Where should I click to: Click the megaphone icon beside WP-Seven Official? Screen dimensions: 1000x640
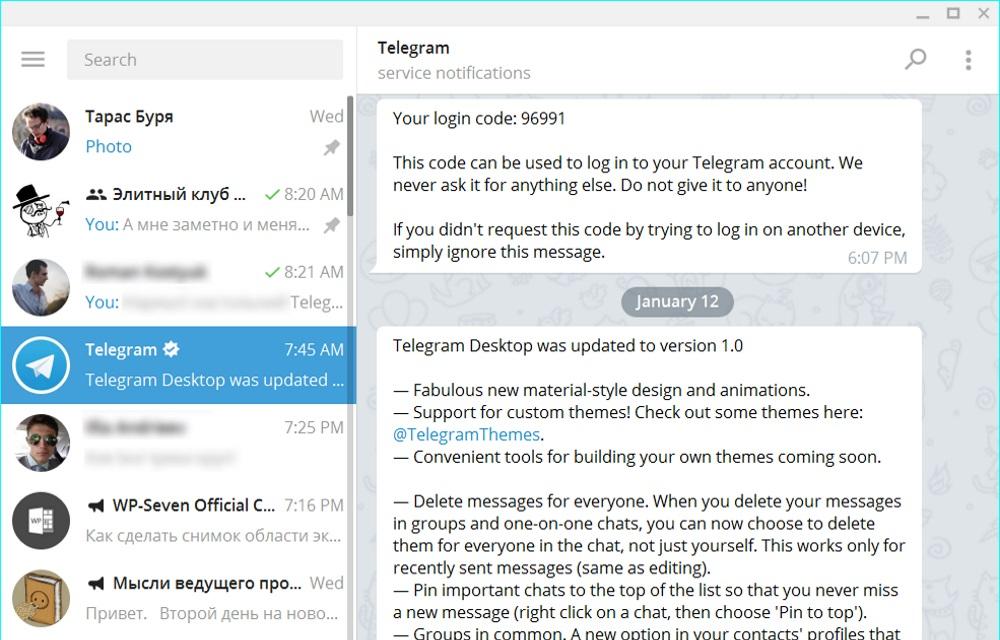click(96, 506)
